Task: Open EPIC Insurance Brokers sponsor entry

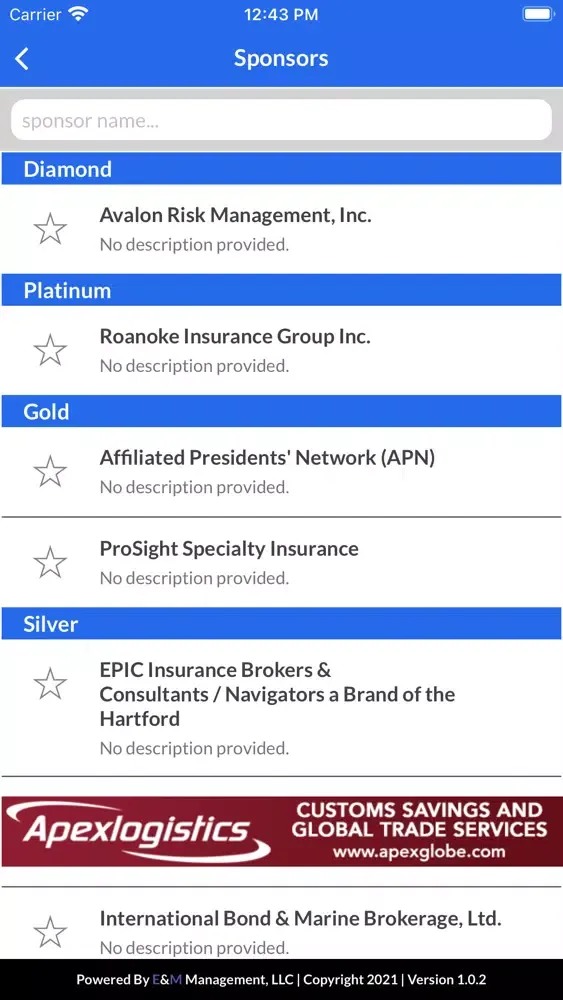Action: click(282, 708)
